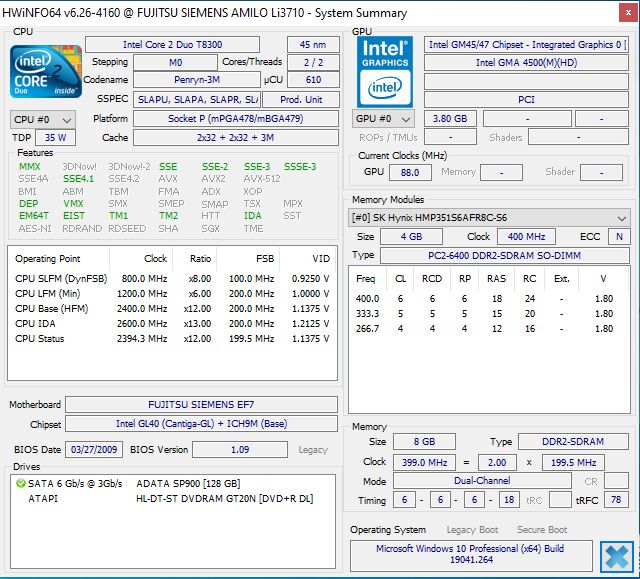640x579 pixels.
Task: Click the Windows 10 Professional OS field
Action: [471, 554]
